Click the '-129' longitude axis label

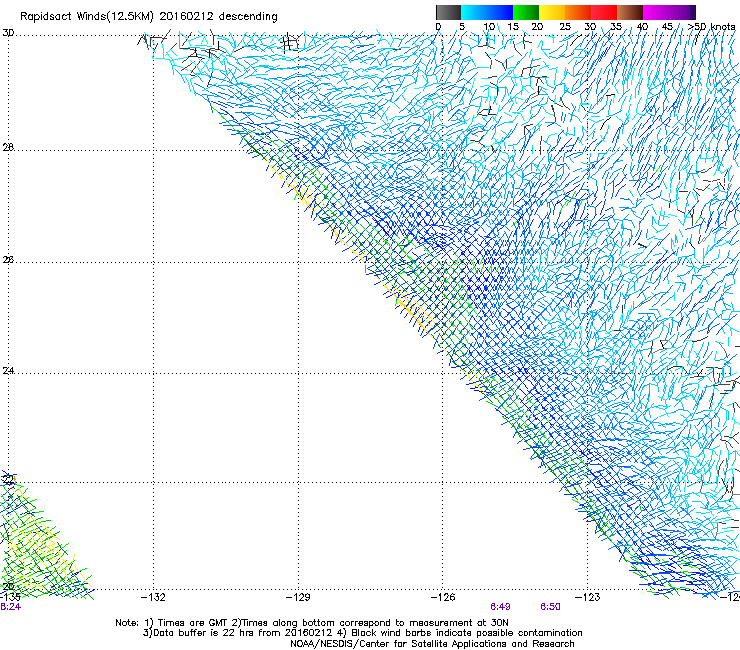click(298, 597)
